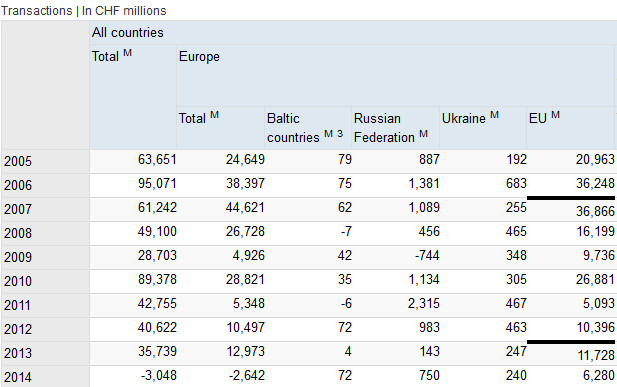Select the 2005 row header
Image resolution: width=617 pixels, height=387 pixels.
point(45,161)
